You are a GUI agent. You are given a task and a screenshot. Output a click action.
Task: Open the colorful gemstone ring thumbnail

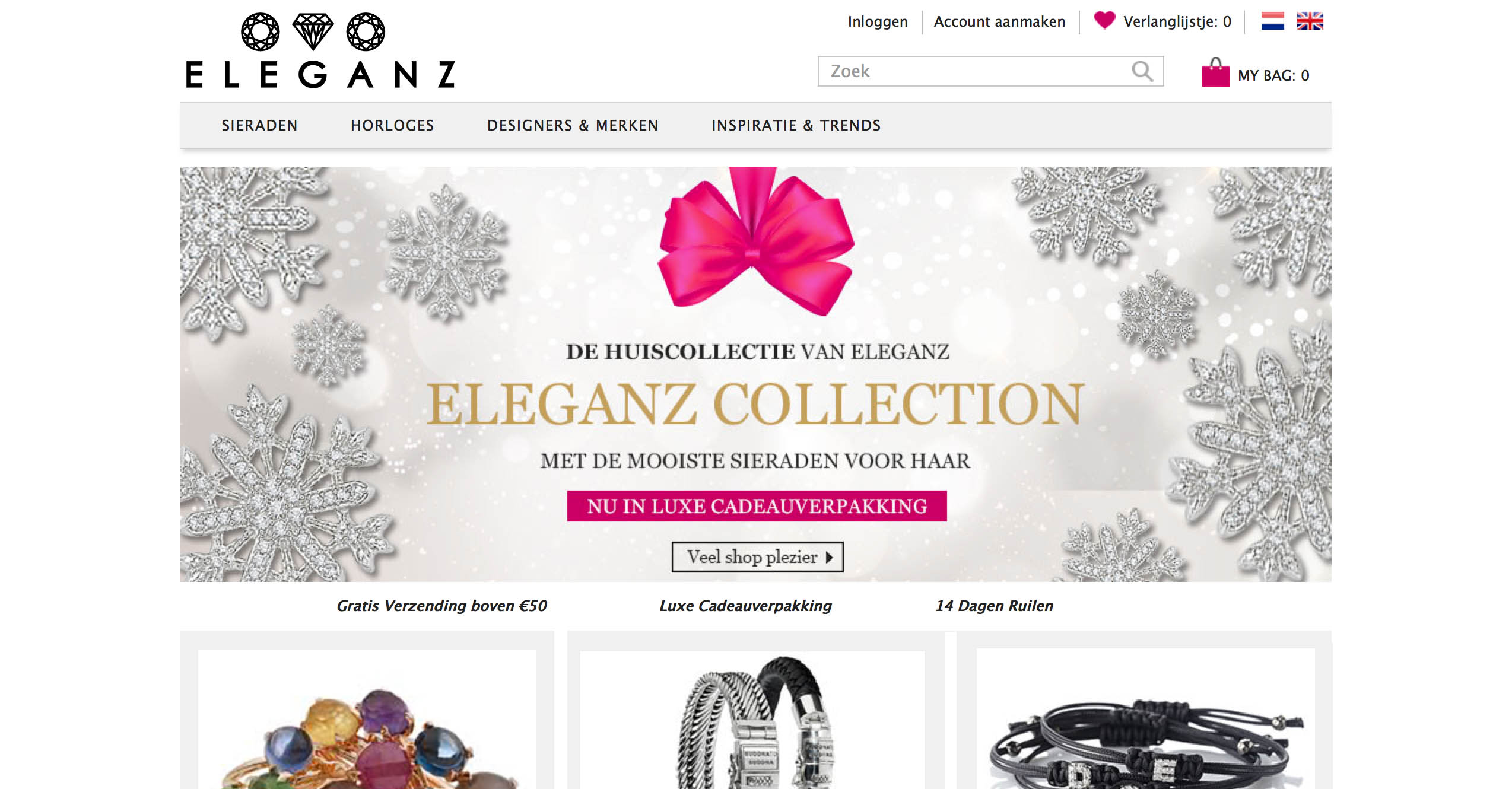click(x=367, y=720)
